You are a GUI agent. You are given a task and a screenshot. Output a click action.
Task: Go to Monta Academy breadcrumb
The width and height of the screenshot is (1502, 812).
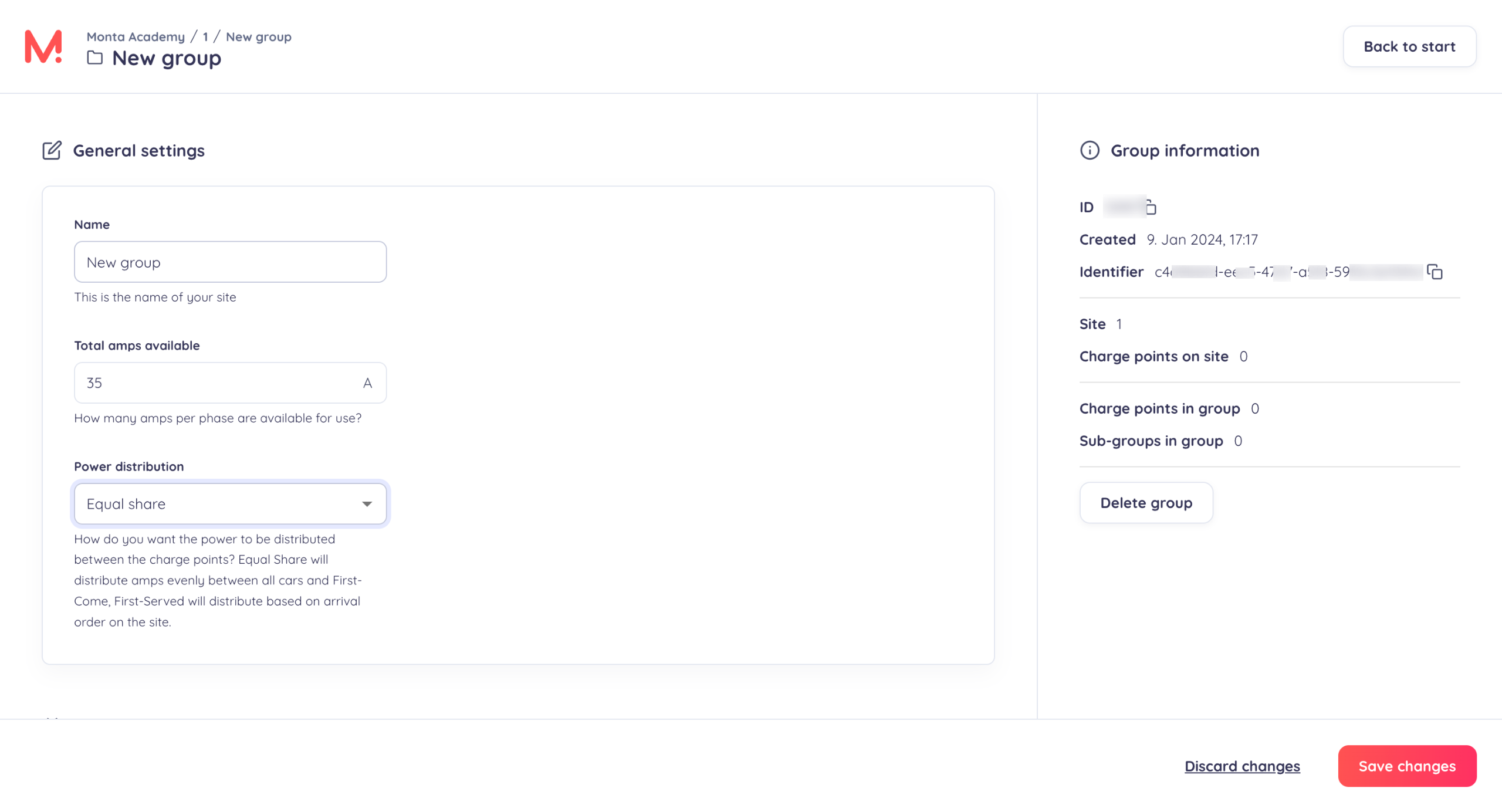(136, 36)
